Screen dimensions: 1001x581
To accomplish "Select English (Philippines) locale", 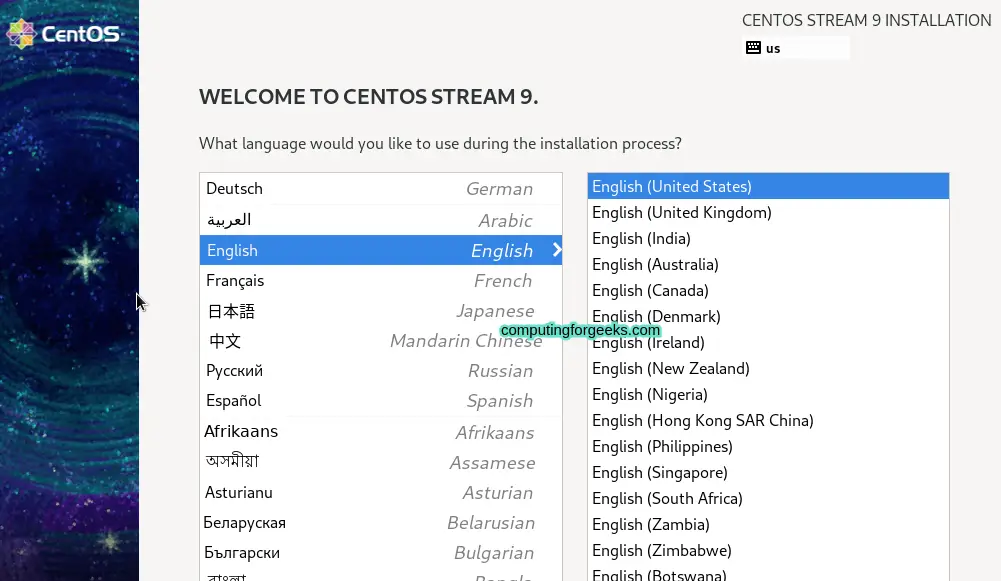I will click(768, 447).
